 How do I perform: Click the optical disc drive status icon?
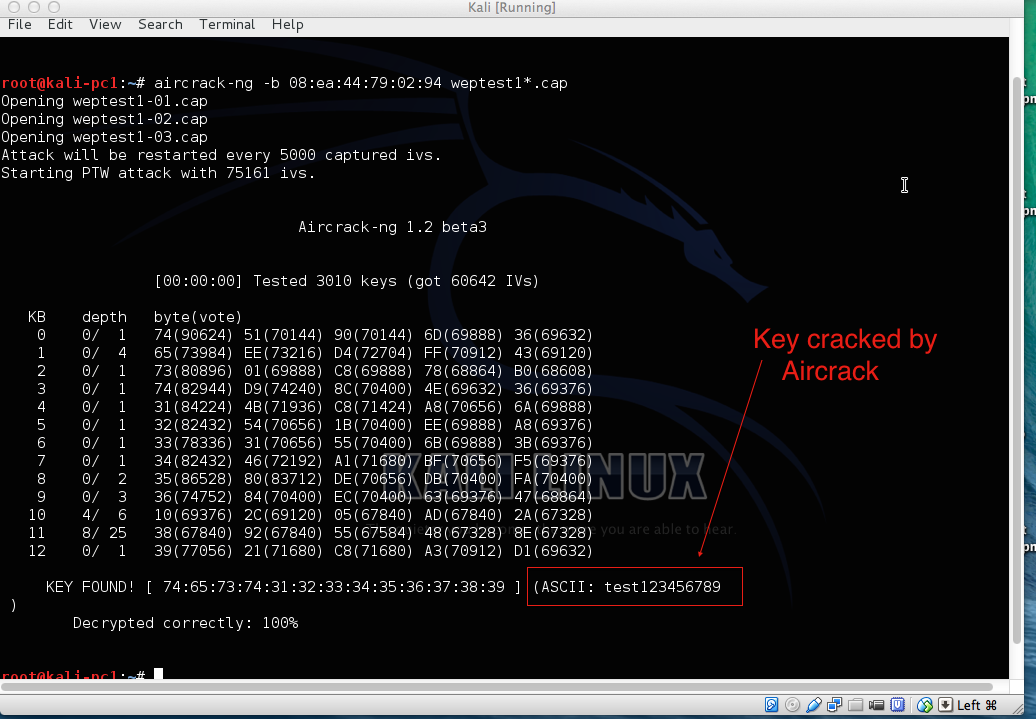792,705
